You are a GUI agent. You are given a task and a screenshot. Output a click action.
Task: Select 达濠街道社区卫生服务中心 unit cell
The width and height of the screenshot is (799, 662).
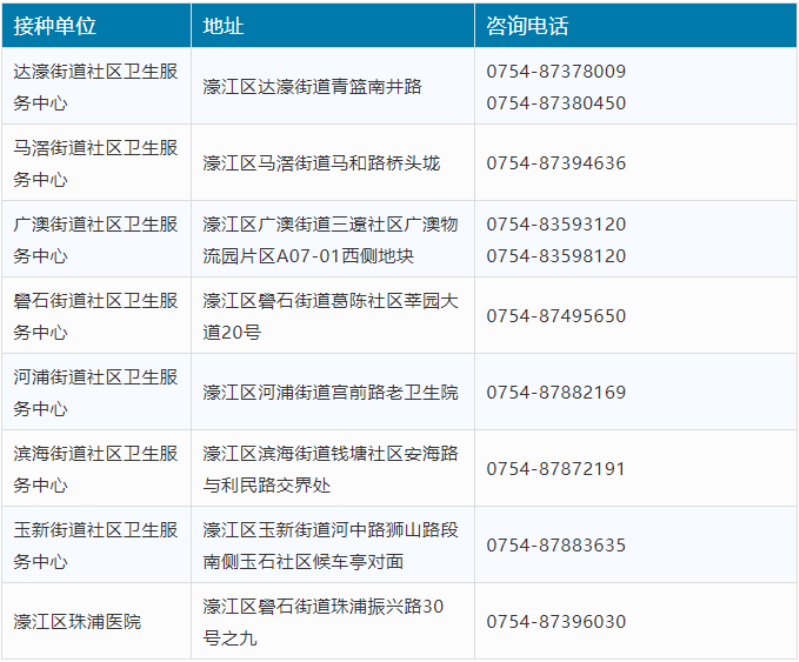[95, 87]
